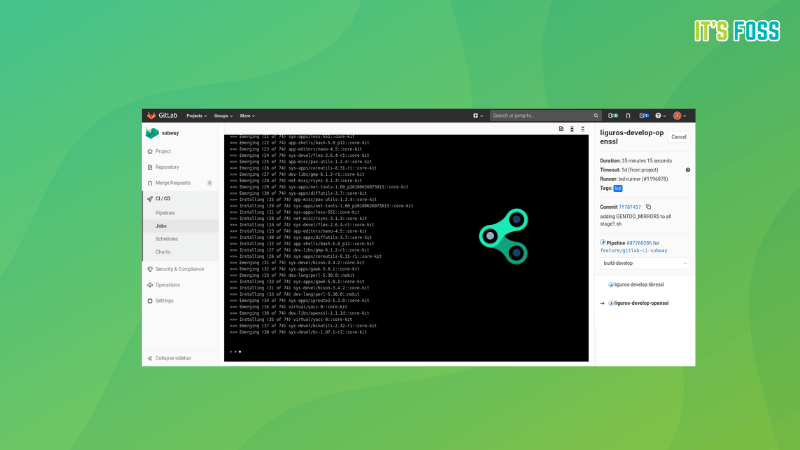The image size is (800, 450).
Task: Show the raw job log file
Action: (559, 129)
